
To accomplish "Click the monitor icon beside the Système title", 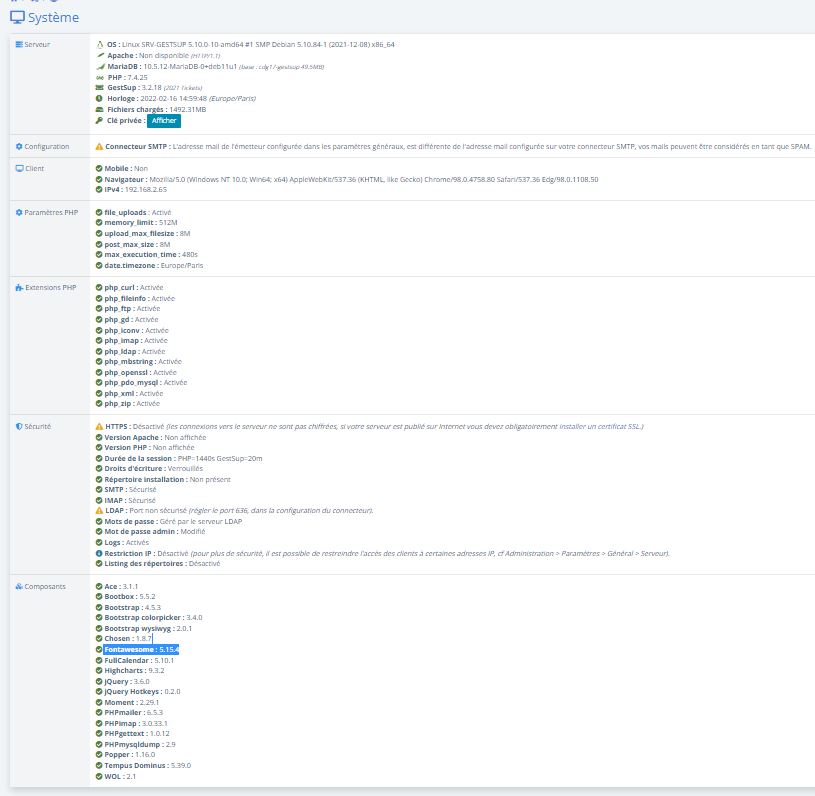I will [x=17, y=17].
